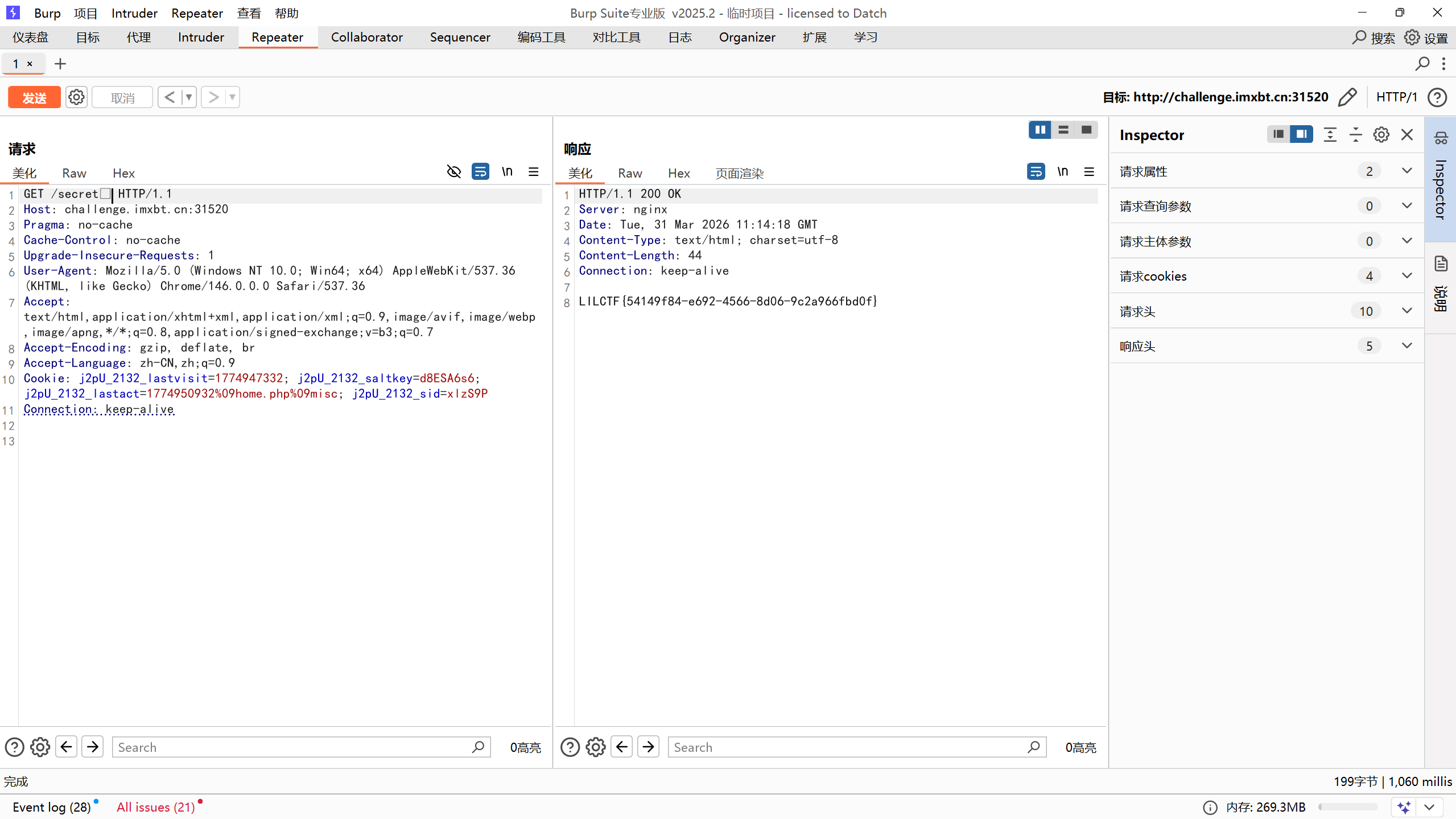1456x819 pixels.
Task: Open the All issues link
Action: 155,807
